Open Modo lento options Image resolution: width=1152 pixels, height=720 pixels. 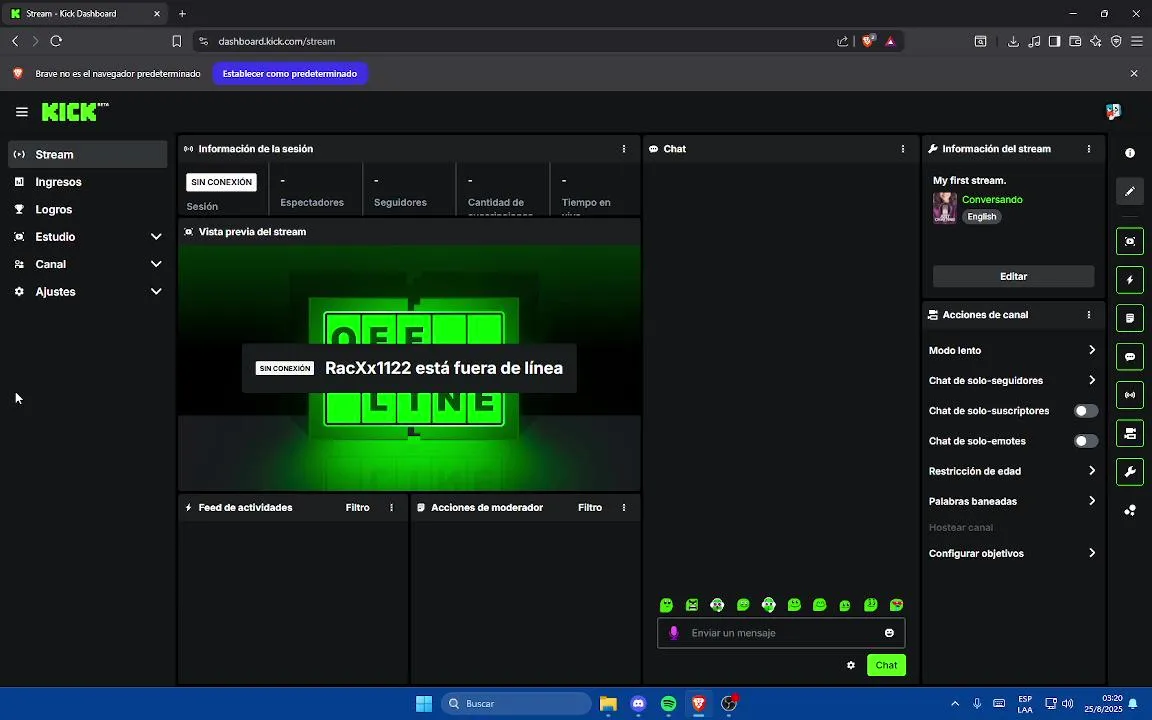click(1012, 350)
